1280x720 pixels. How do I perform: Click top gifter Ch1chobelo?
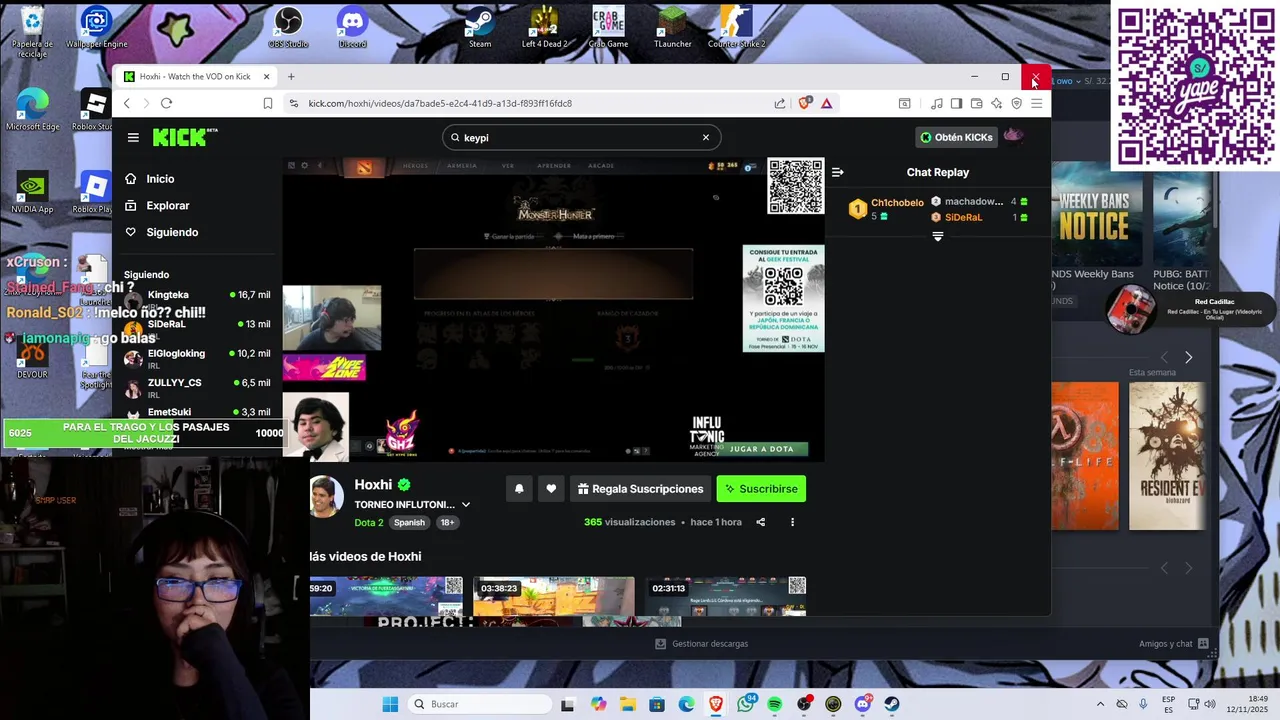897,203
